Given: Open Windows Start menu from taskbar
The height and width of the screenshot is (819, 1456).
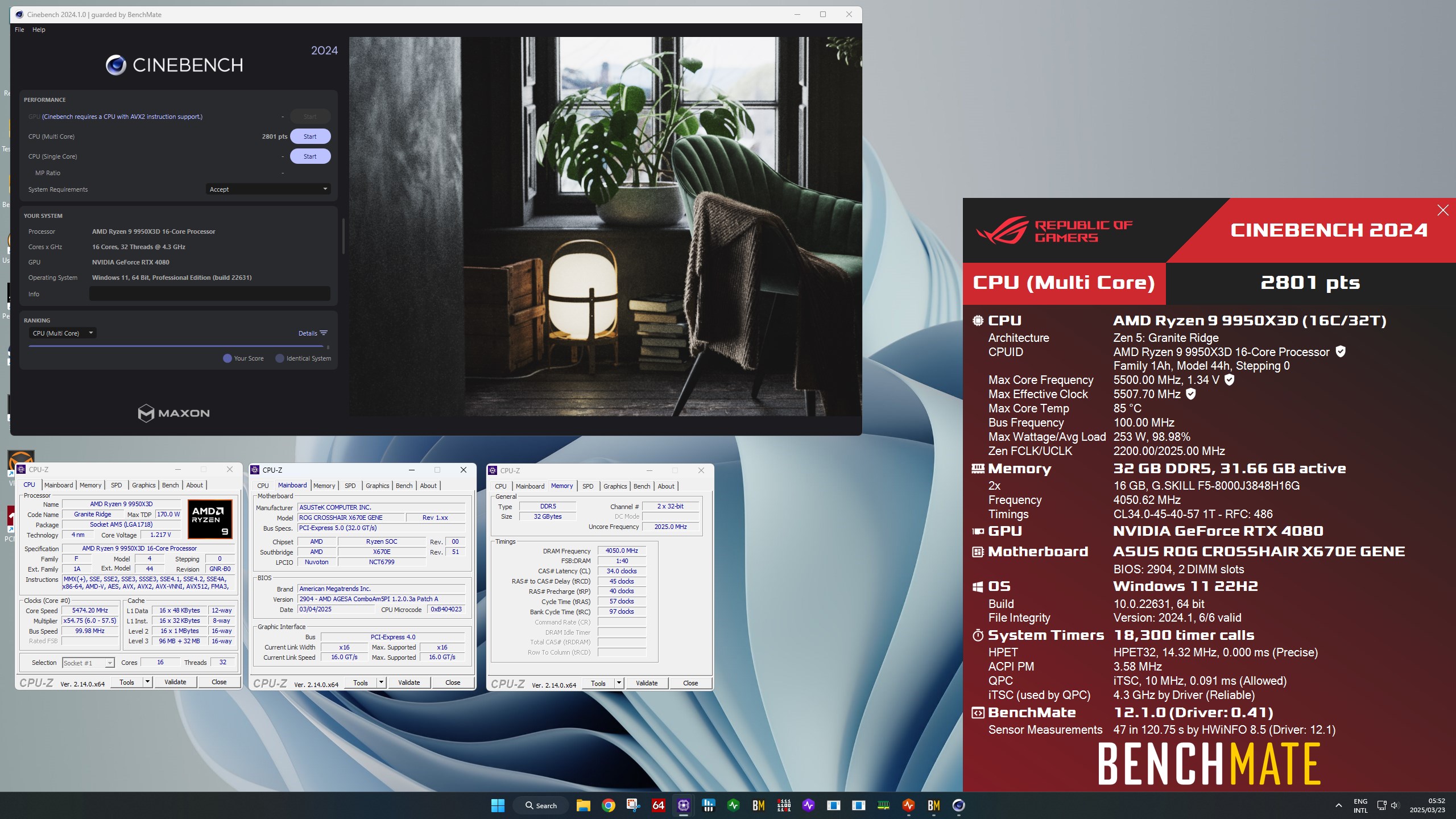Looking at the screenshot, I should click(x=498, y=805).
